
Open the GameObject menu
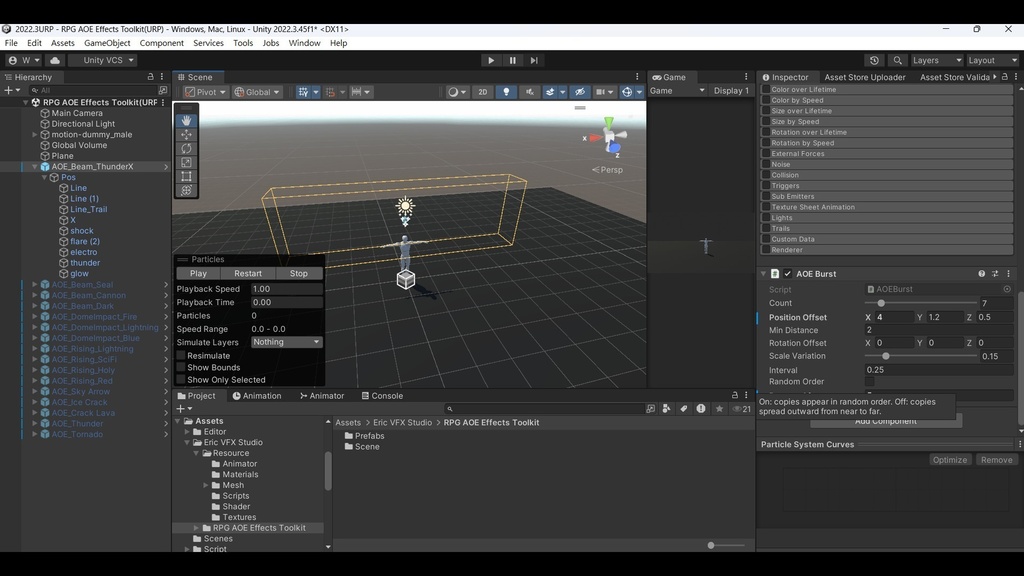point(107,43)
